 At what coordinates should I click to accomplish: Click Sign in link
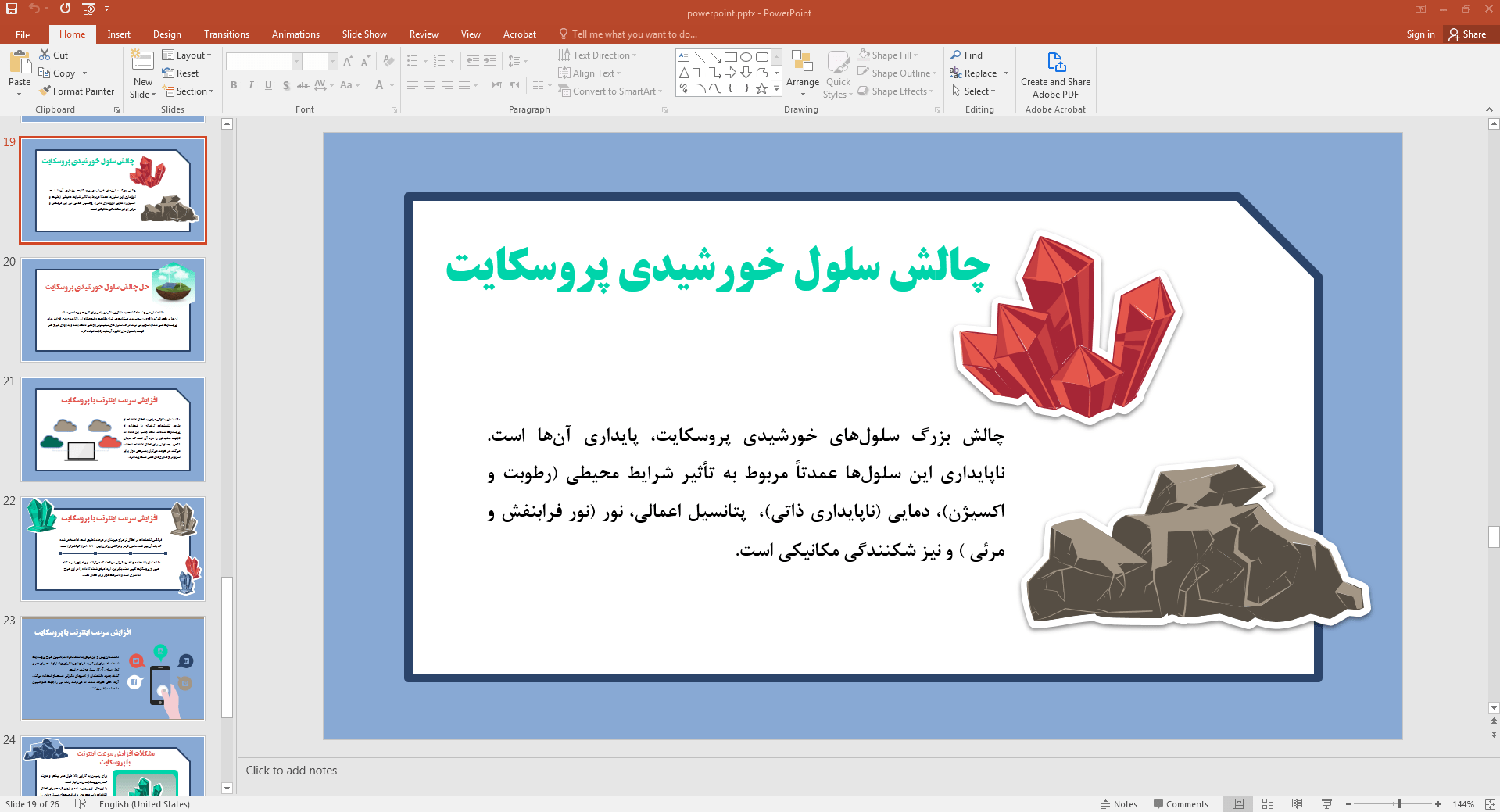[1420, 34]
